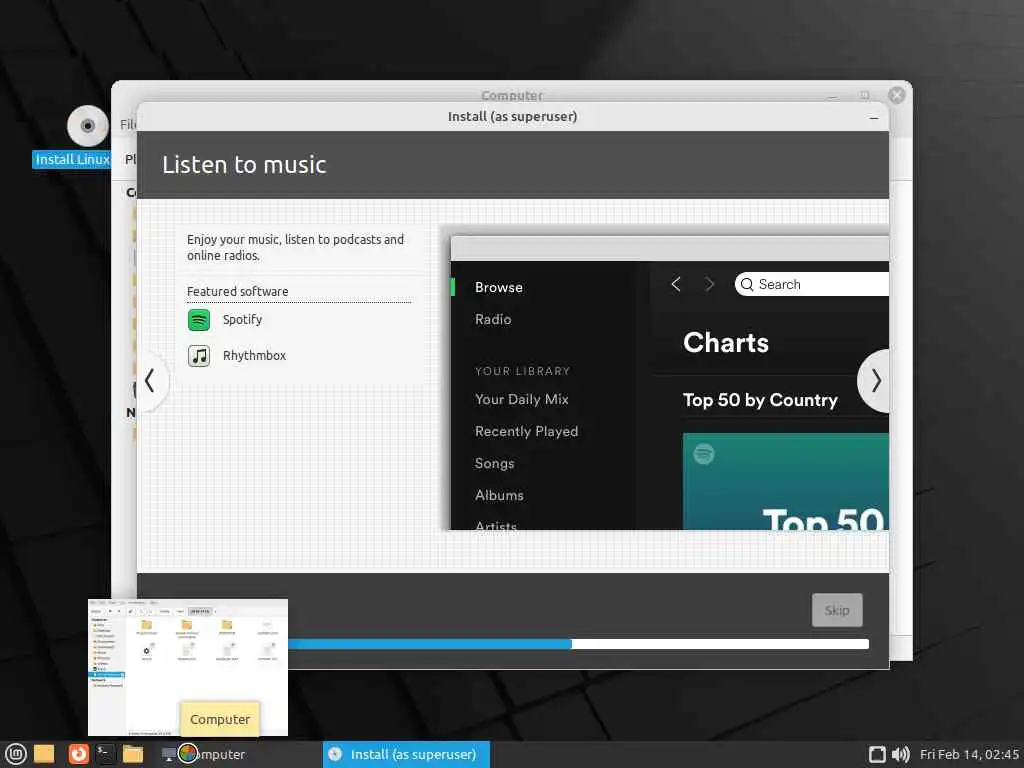Click the Rhythmbox label text

[254, 355]
